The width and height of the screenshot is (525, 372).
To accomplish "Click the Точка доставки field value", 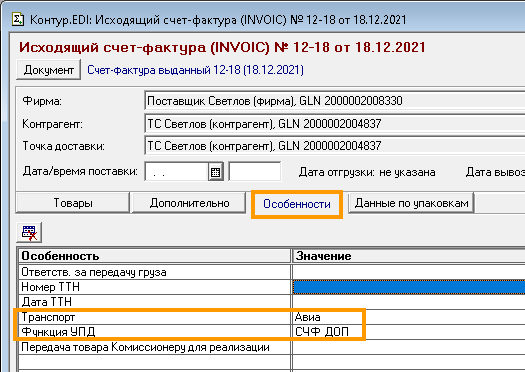I will coord(335,146).
